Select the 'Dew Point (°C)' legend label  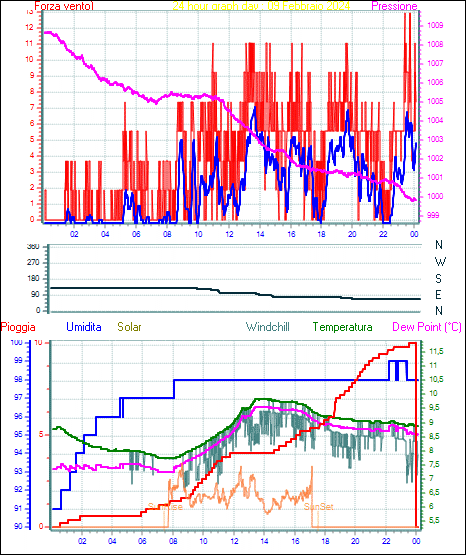pyautogui.click(x=427, y=327)
